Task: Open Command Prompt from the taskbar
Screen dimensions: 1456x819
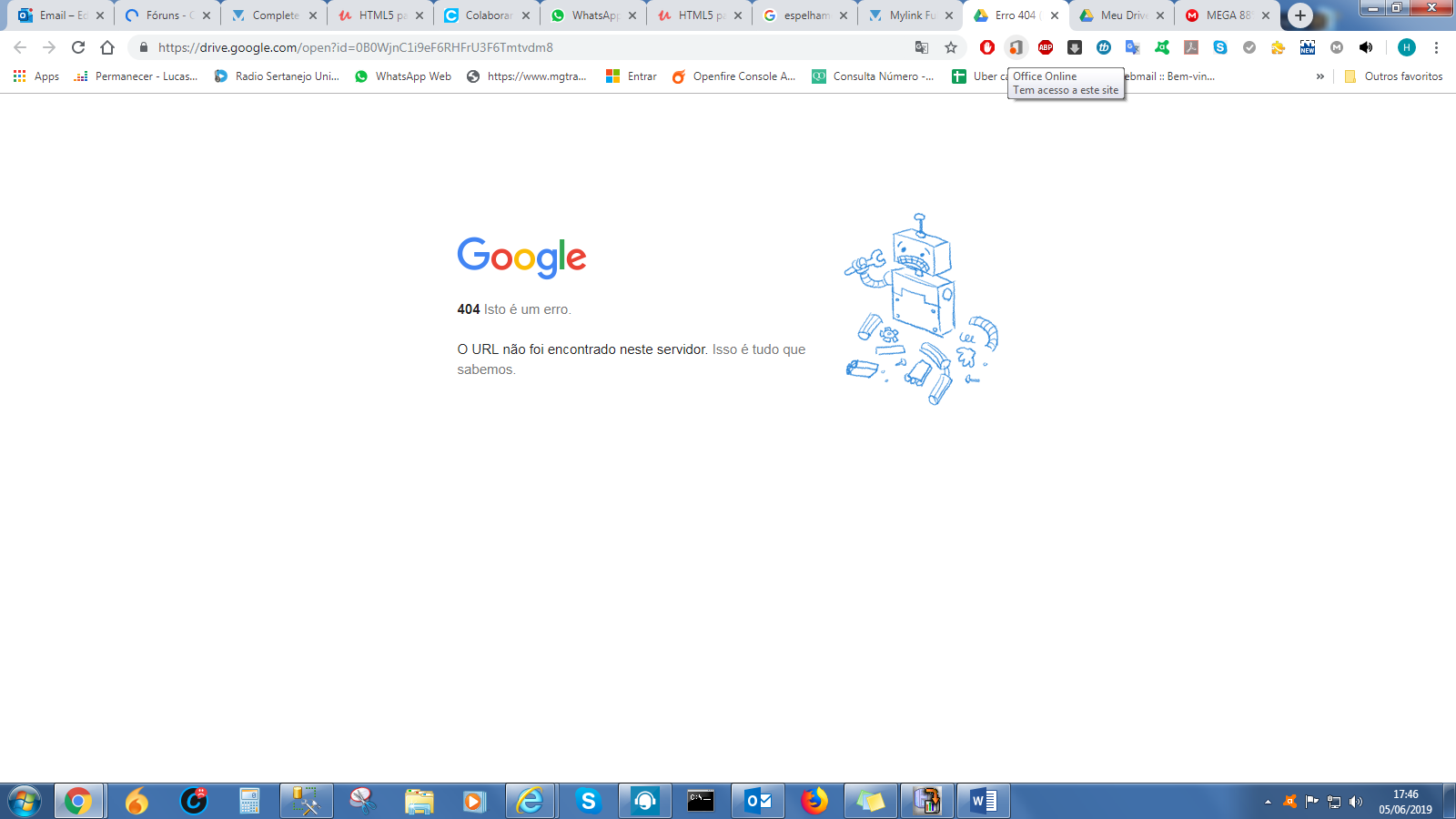Action: 701,801
